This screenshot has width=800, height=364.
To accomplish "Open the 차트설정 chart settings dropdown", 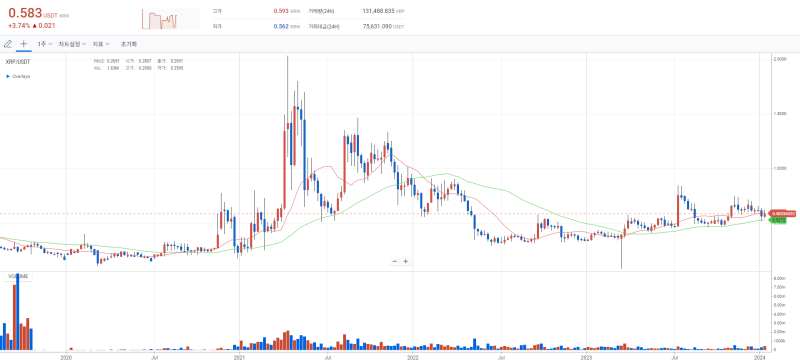I will pos(72,44).
